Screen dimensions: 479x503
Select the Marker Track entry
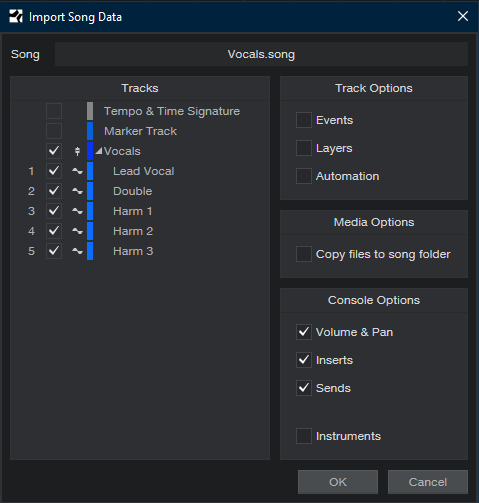[140, 131]
